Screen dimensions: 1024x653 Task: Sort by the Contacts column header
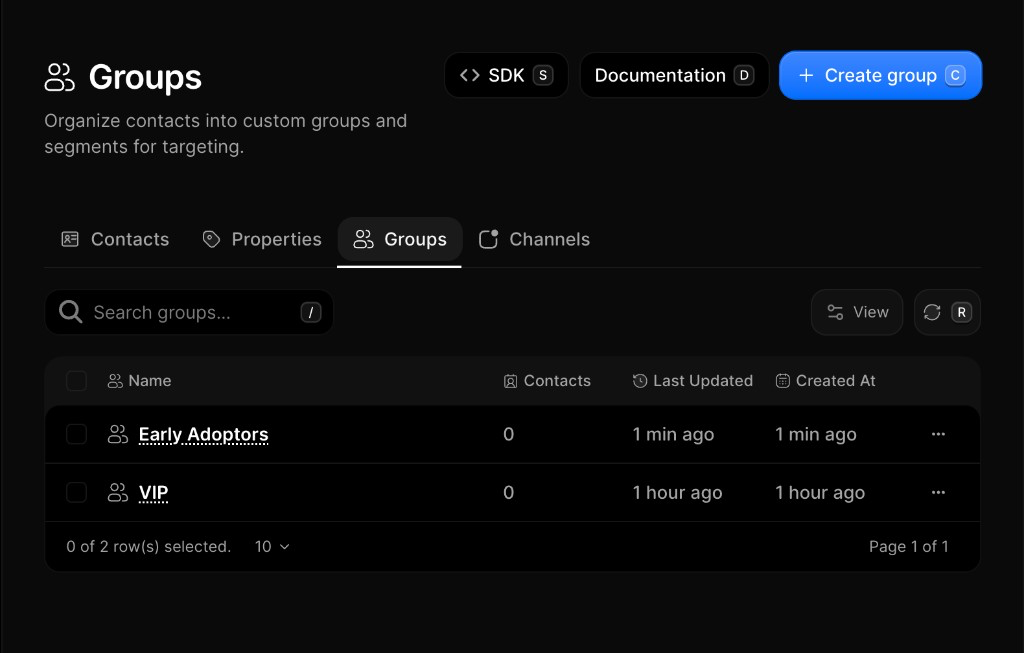[x=547, y=381]
